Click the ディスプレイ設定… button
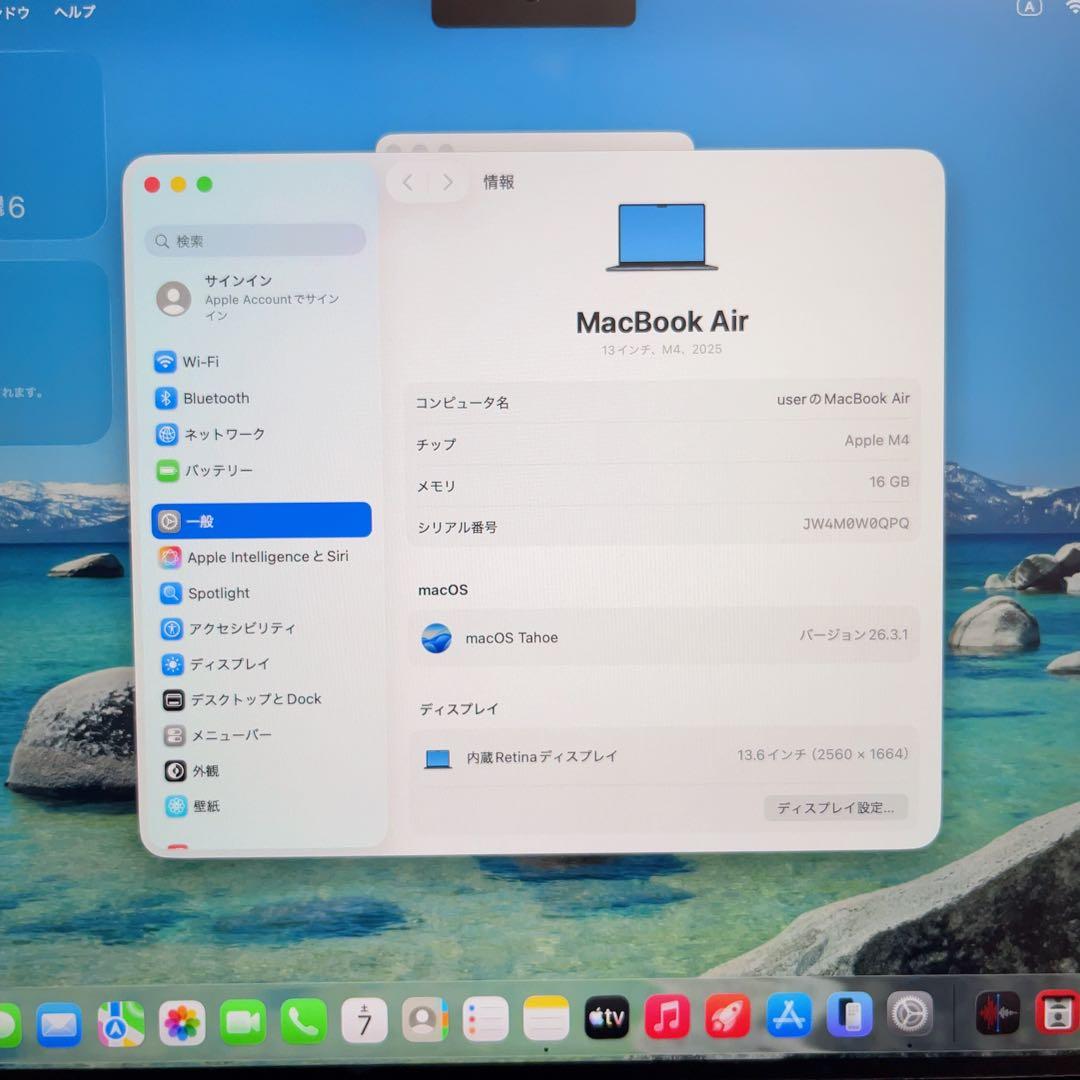 (x=836, y=807)
